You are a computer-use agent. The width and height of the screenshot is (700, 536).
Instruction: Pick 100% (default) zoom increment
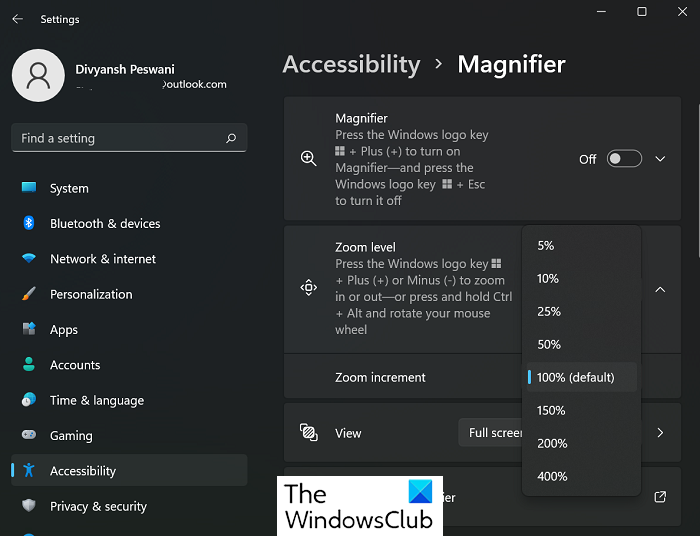point(575,377)
